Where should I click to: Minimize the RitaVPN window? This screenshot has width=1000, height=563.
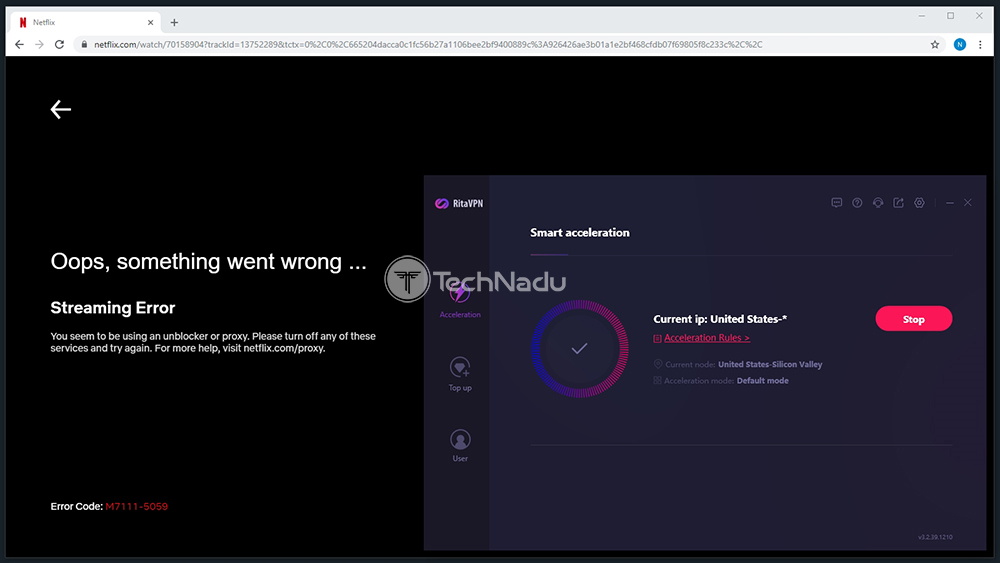point(950,203)
